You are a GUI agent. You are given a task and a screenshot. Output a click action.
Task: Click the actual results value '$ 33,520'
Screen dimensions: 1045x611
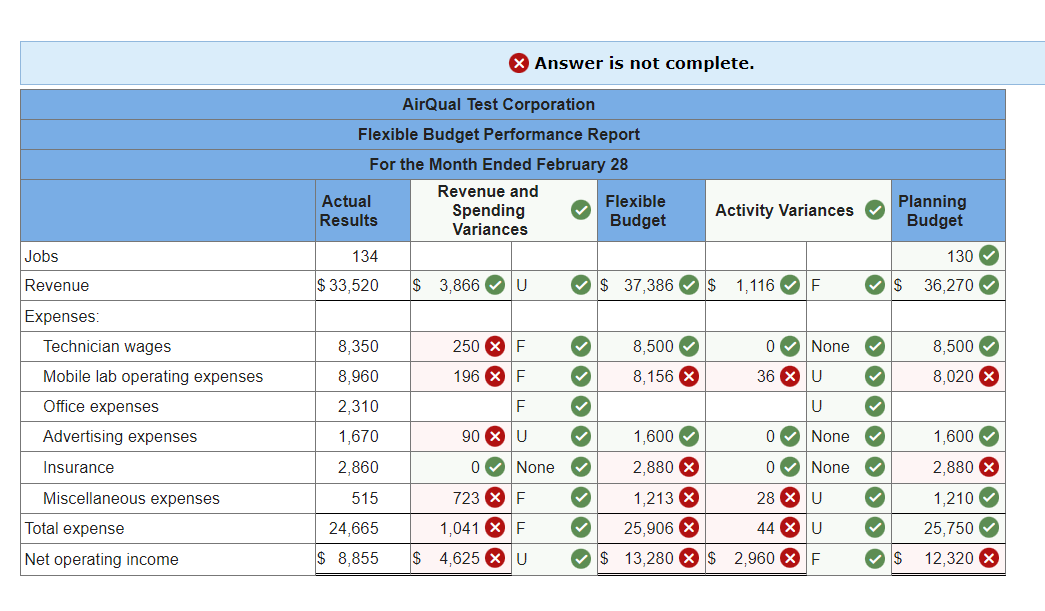(347, 285)
